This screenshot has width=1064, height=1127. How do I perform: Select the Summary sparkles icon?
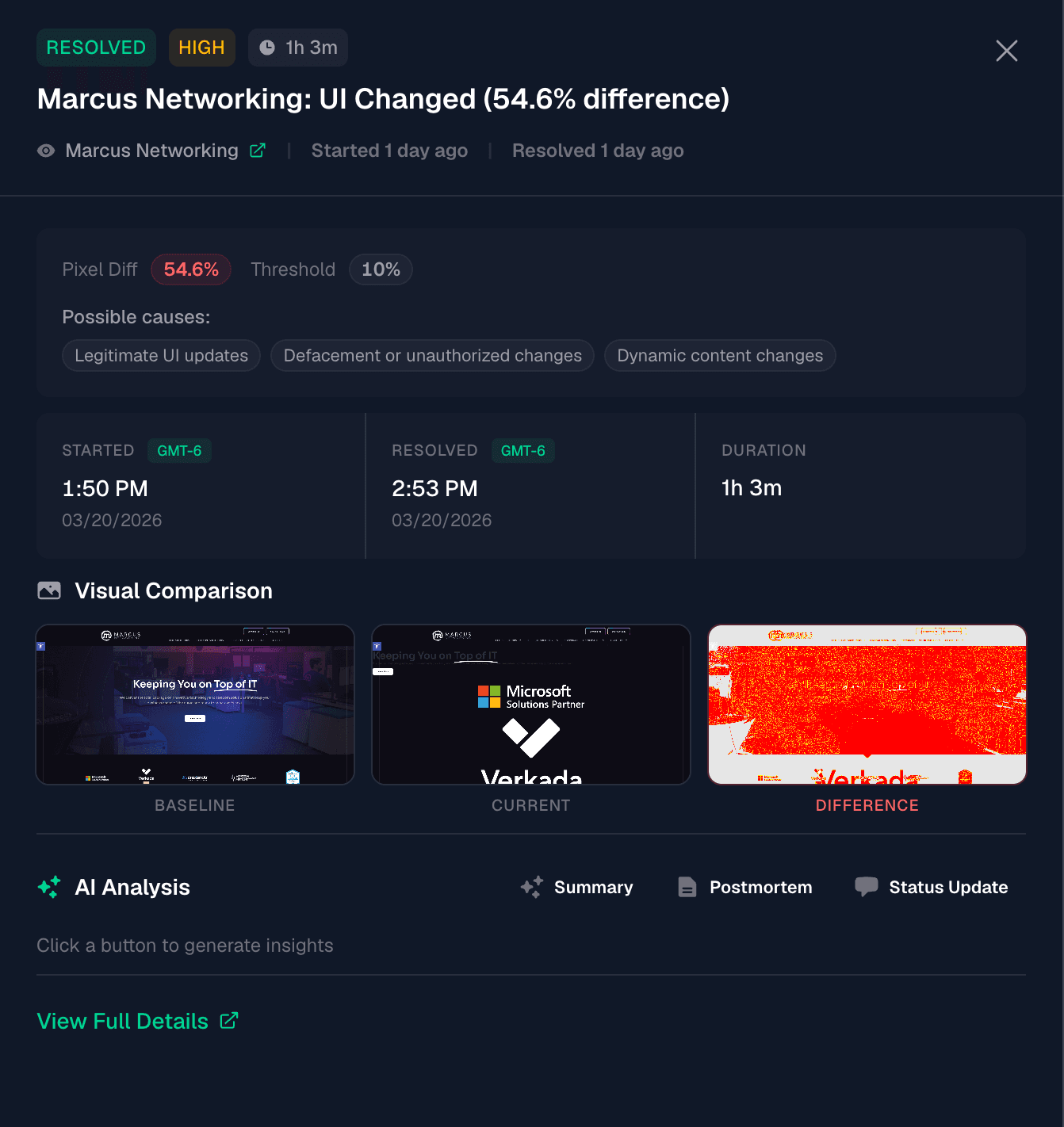531,887
